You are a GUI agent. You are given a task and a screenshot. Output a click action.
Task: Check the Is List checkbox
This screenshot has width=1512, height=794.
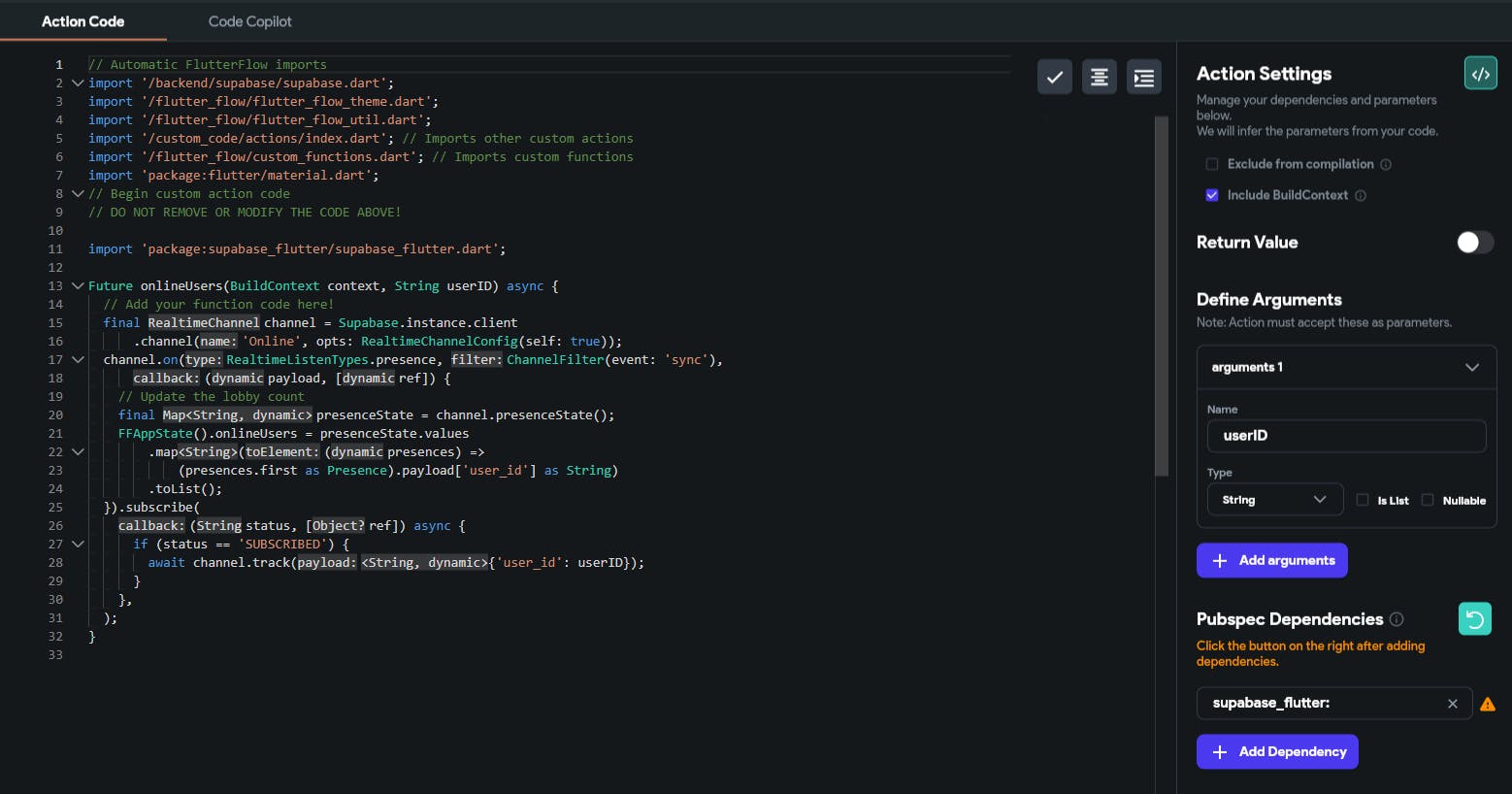coord(1363,500)
